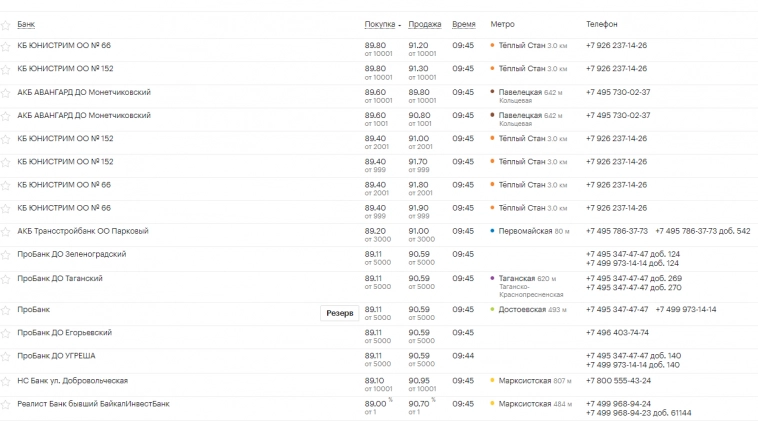Star the ПроБанк ДО Таганский row
This screenshot has height=421, width=758.
(5, 279)
